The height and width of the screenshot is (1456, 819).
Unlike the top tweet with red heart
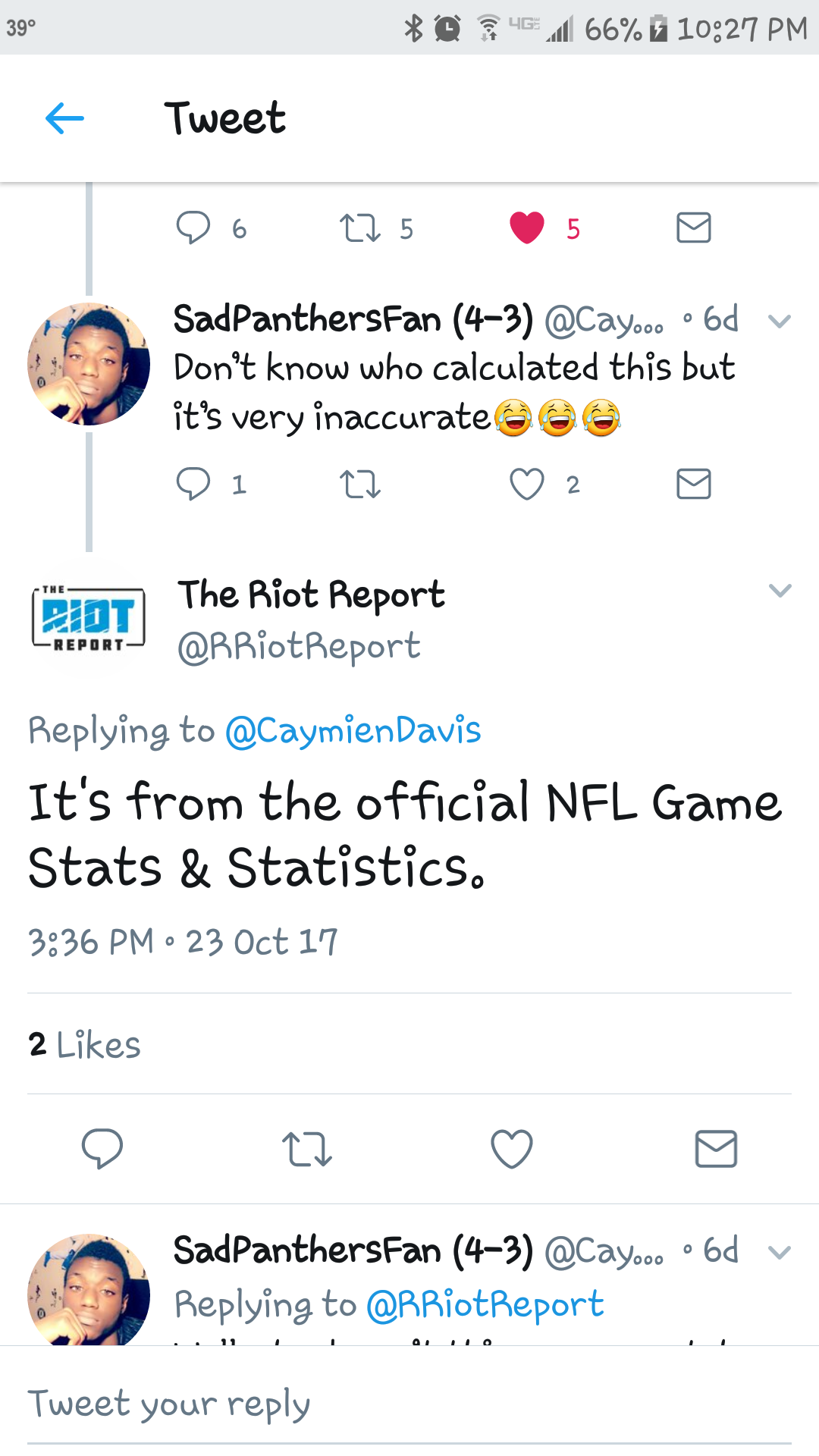coord(527,227)
